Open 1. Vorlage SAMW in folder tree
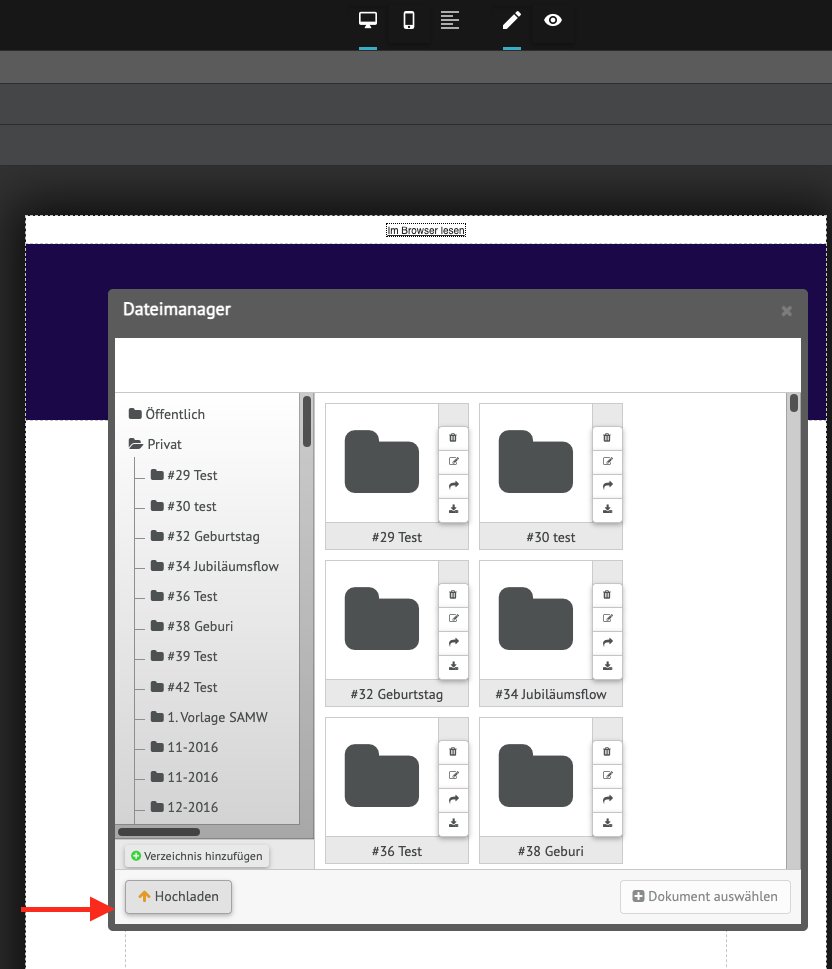The image size is (832, 969). tap(209, 717)
